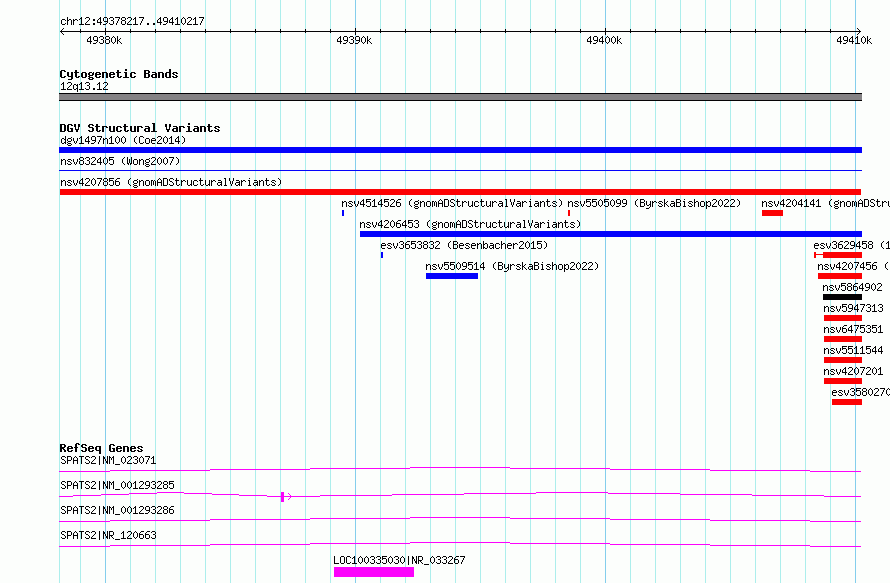The height and width of the screenshot is (583, 890).
Task: Select the 12q13.12 cytogenetic band bar
Action: [460, 97]
